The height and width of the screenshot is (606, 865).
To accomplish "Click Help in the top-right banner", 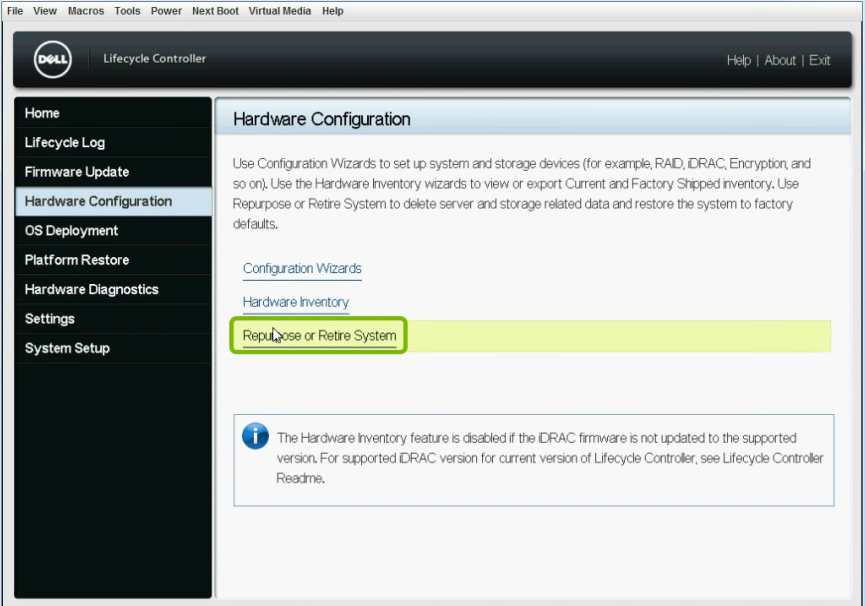I will click(738, 60).
